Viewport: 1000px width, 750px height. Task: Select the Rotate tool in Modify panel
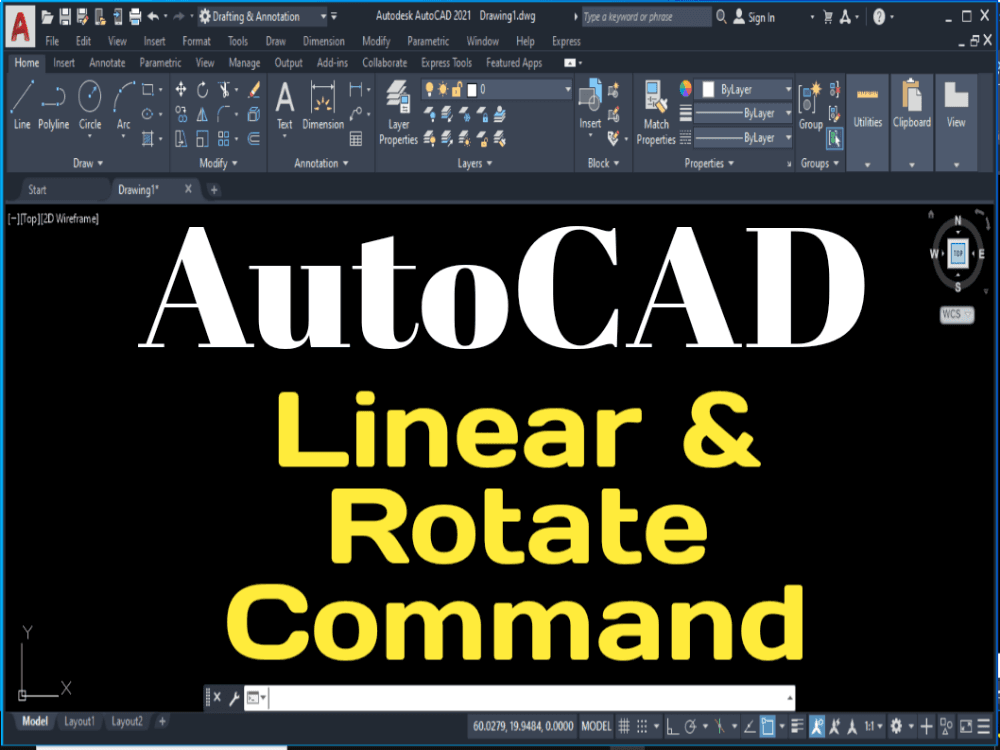pyautogui.click(x=202, y=89)
